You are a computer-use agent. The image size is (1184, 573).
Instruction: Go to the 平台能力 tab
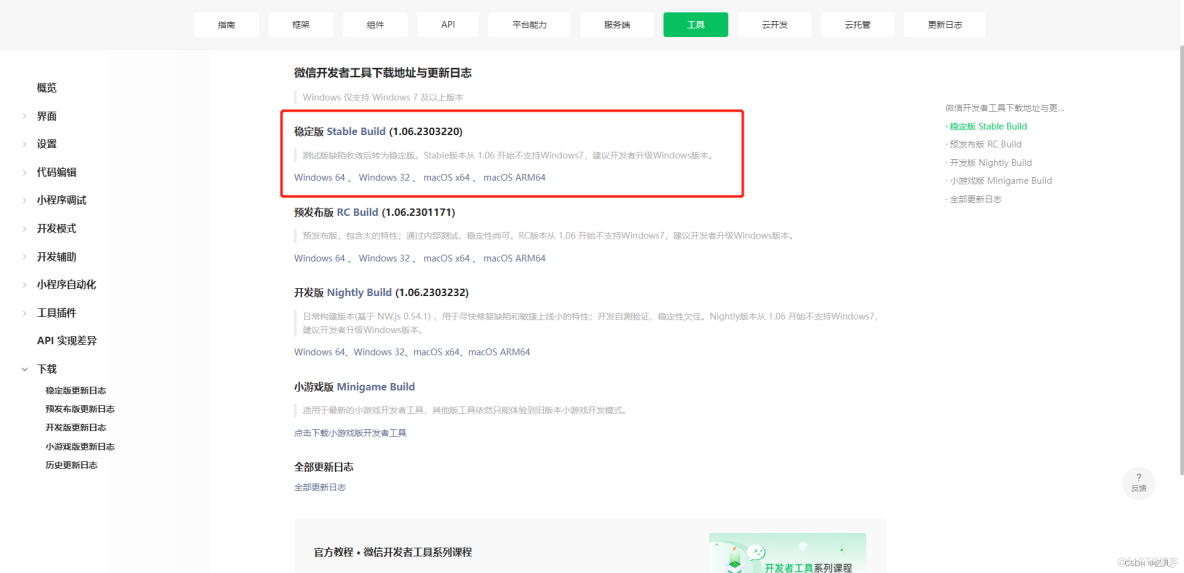click(529, 25)
